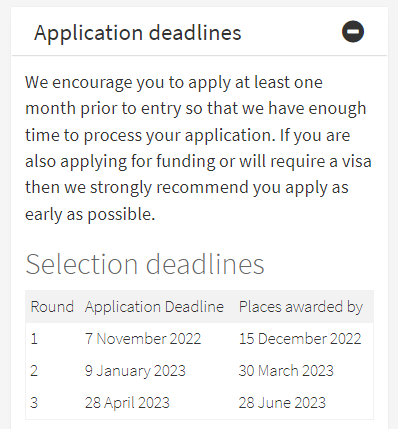This screenshot has height=429, width=398.
Task: Click the 30 March 2023 cell
Action: pyautogui.click(x=286, y=371)
